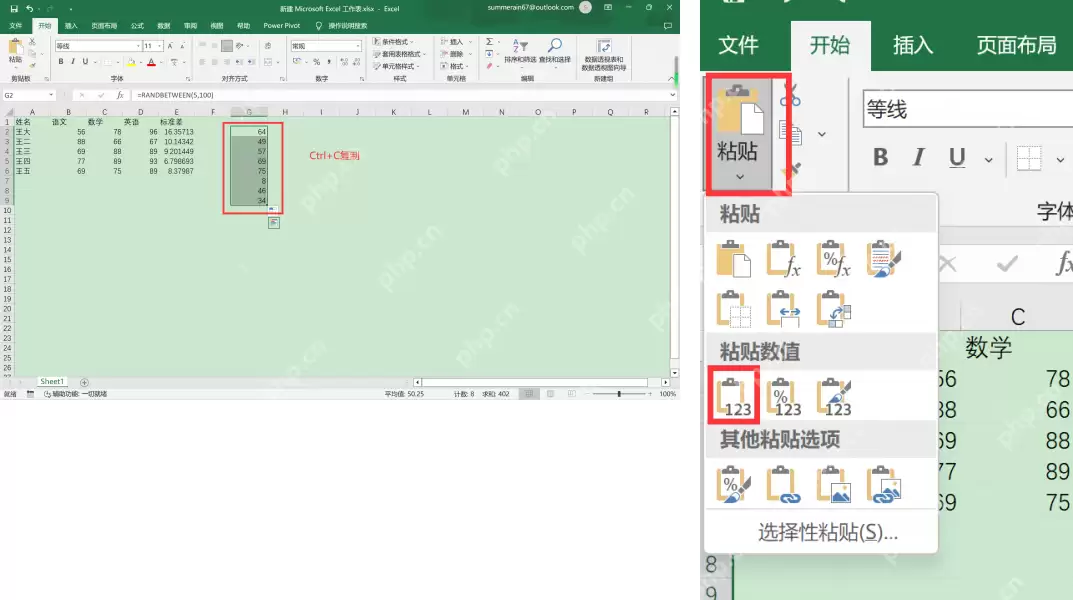The image size is (1073, 600).
Task: Switch to 插入 tab in enlarged ribbon view
Action: click(x=913, y=45)
